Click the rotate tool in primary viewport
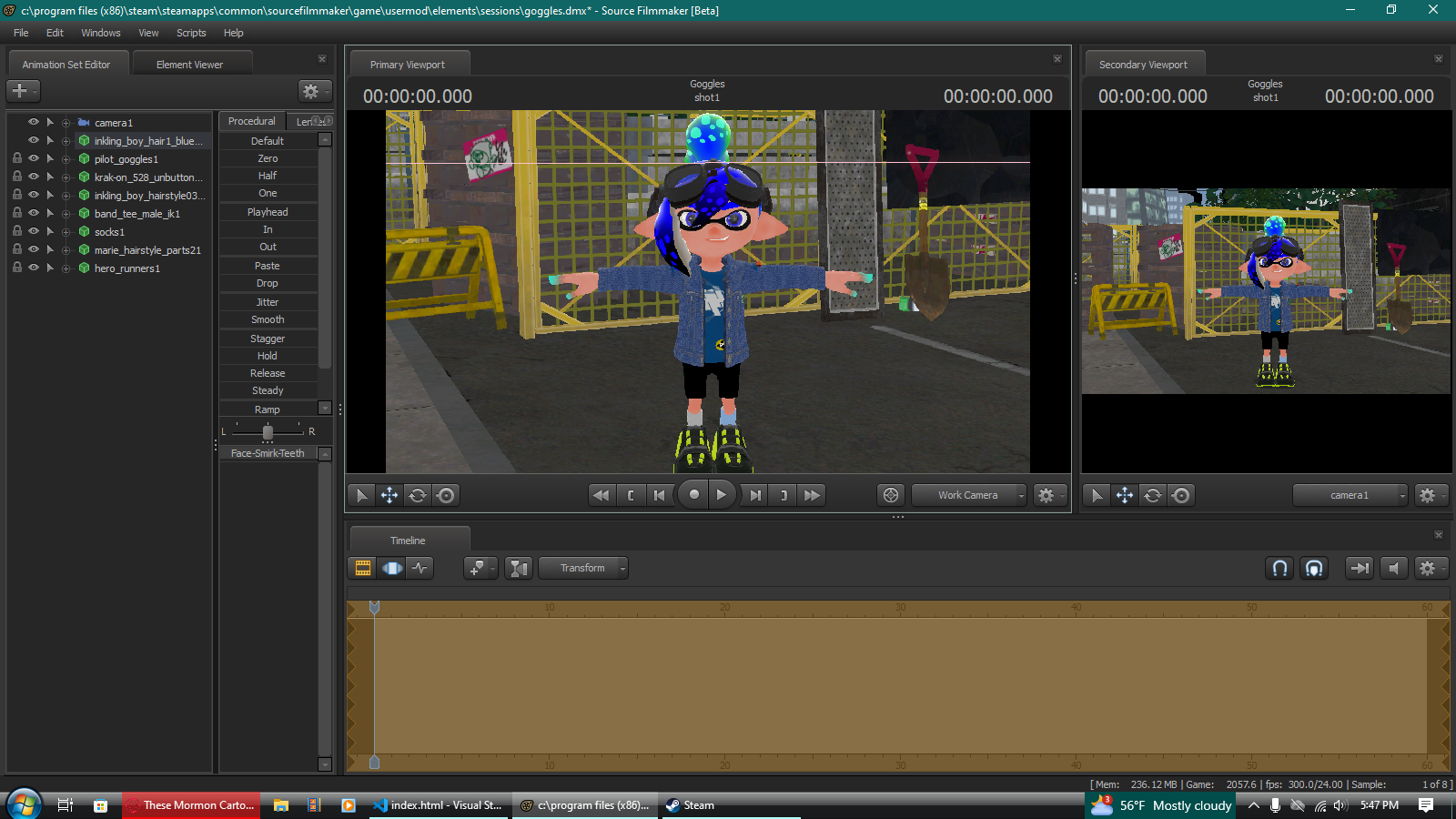This screenshot has width=1456, height=819. tap(418, 495)
